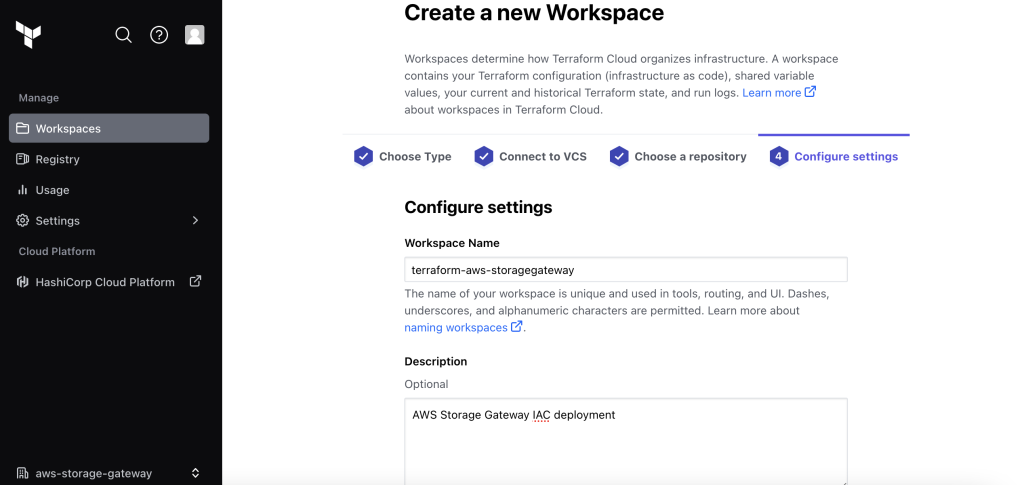Click the Workspace Name input field
Viewport: 1024px width, 485px height.
click(x=626, y=270)
